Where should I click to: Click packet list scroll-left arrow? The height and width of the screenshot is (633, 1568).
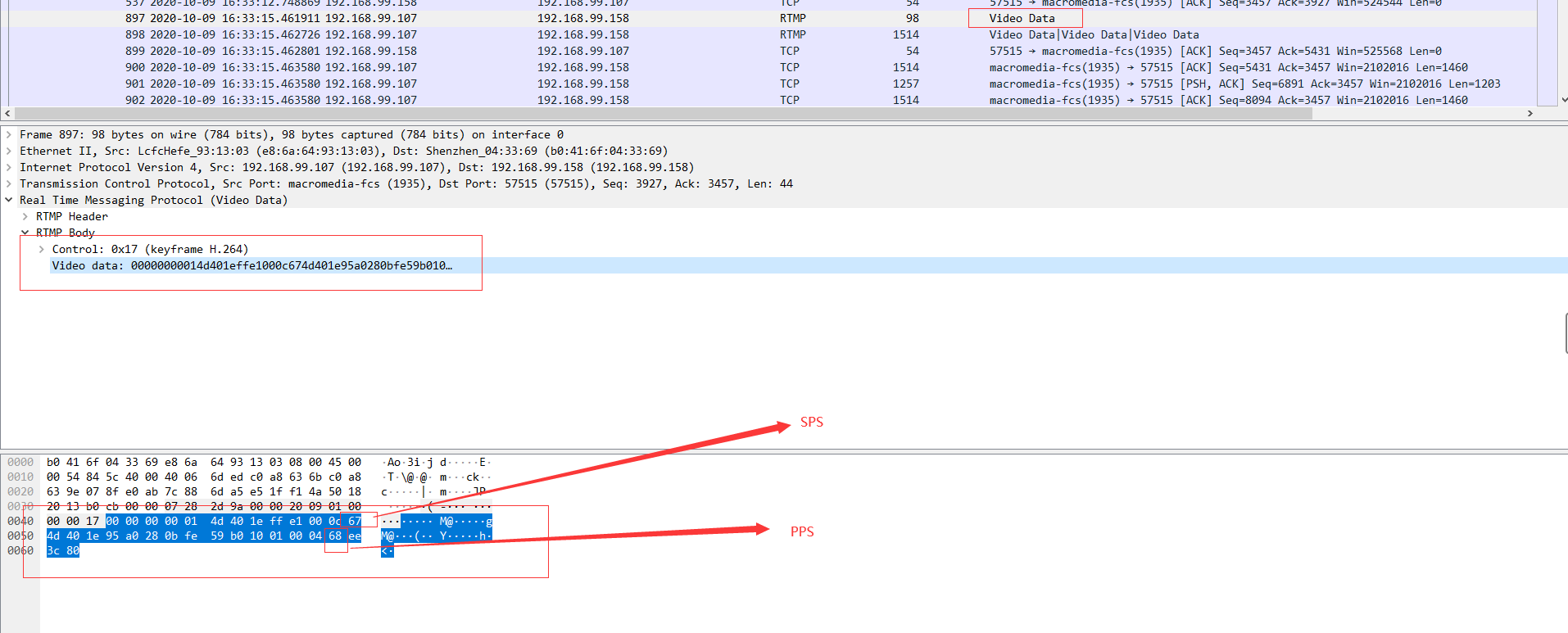tap(8, 114)
